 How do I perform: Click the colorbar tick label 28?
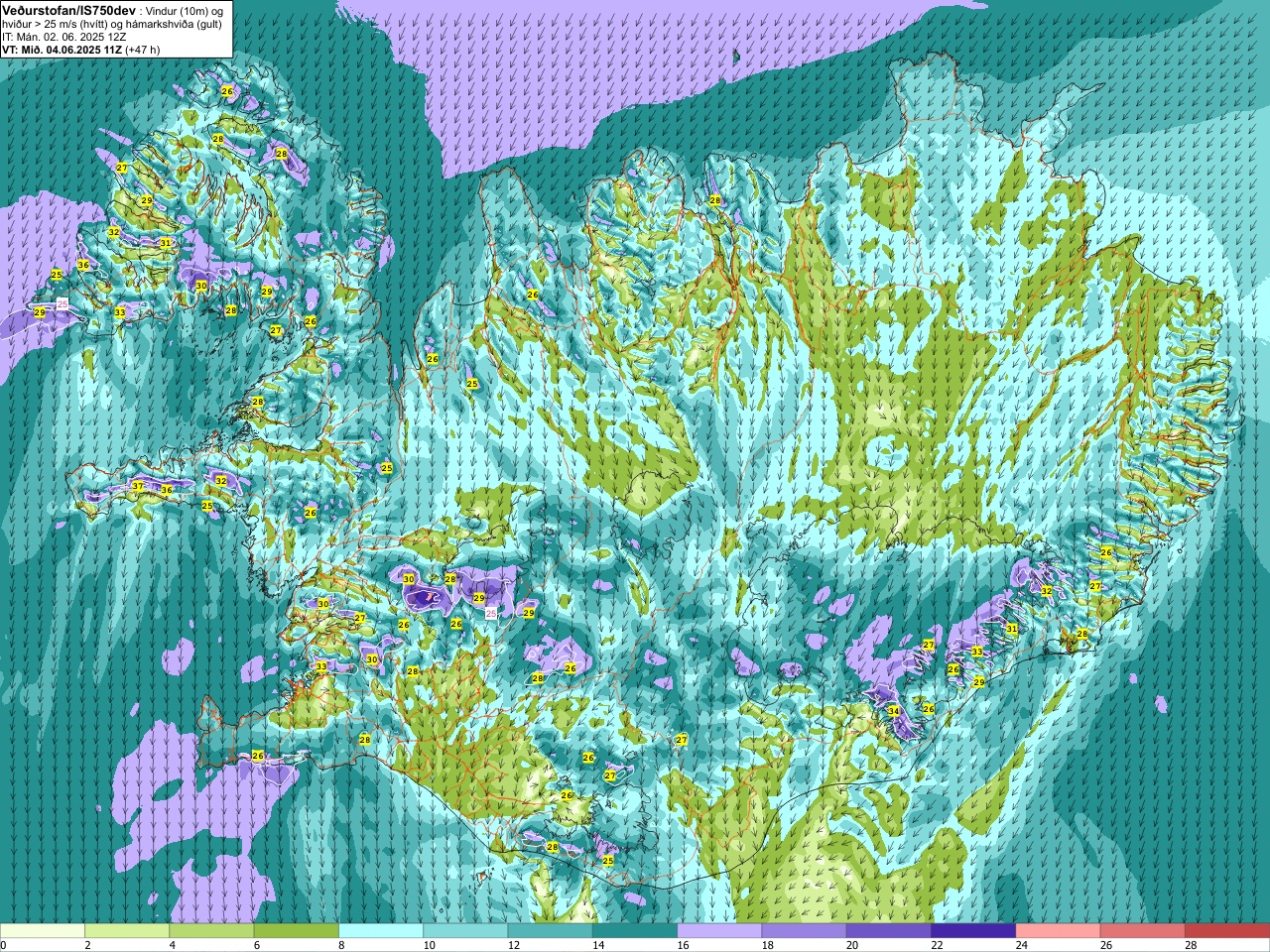point(1191,945)
